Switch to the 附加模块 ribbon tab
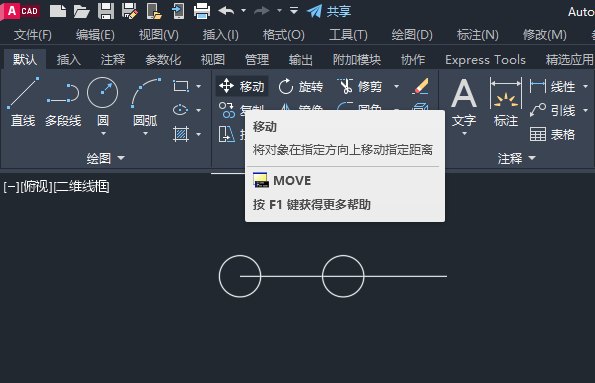The height and width of the screenshot is (383, 595). tap(357, 60)
